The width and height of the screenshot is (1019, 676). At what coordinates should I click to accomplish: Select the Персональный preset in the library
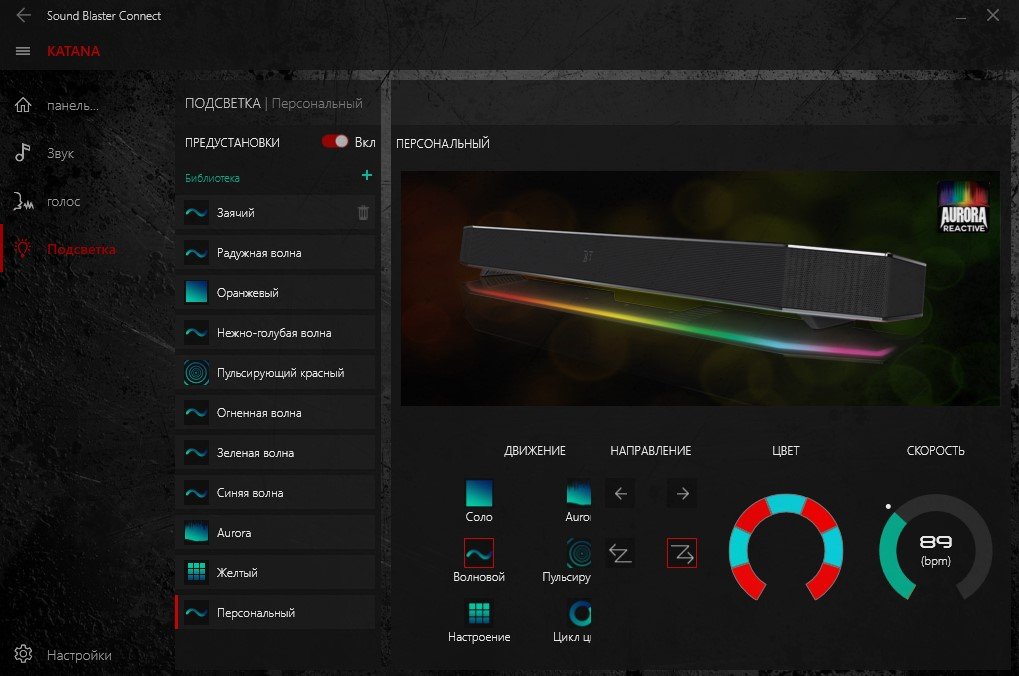coord(275,612)
